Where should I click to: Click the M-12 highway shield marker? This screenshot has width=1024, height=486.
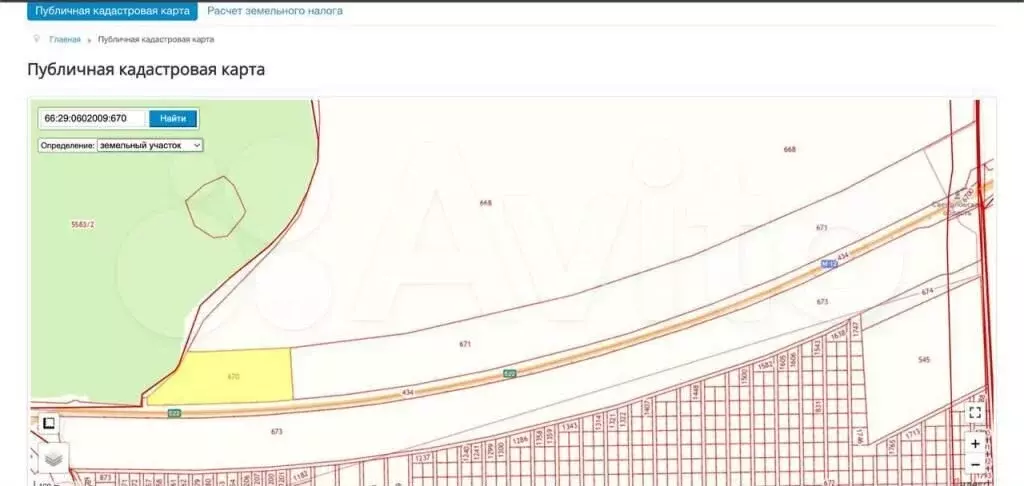tap(829, 263)
